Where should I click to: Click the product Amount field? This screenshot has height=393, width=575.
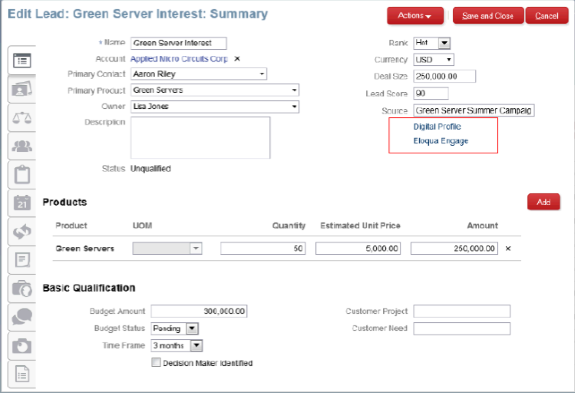tap(454, 248)
